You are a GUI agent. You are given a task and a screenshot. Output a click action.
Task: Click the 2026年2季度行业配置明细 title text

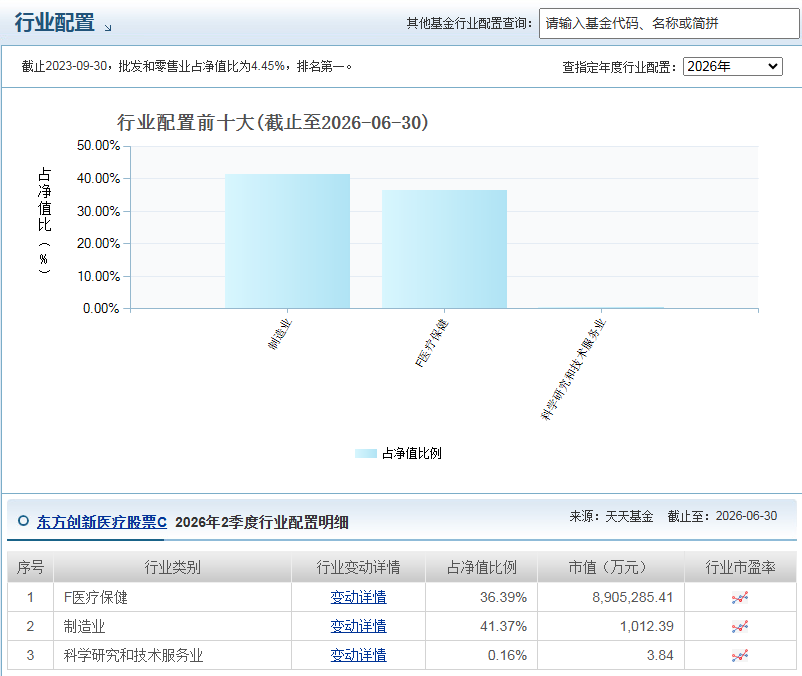pyautogui.click(x=262, y=523)
